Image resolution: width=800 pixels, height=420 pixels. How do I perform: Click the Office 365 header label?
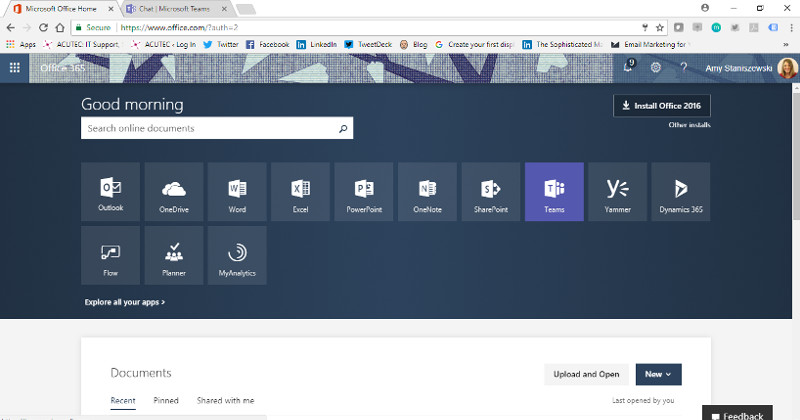[62, 68]
